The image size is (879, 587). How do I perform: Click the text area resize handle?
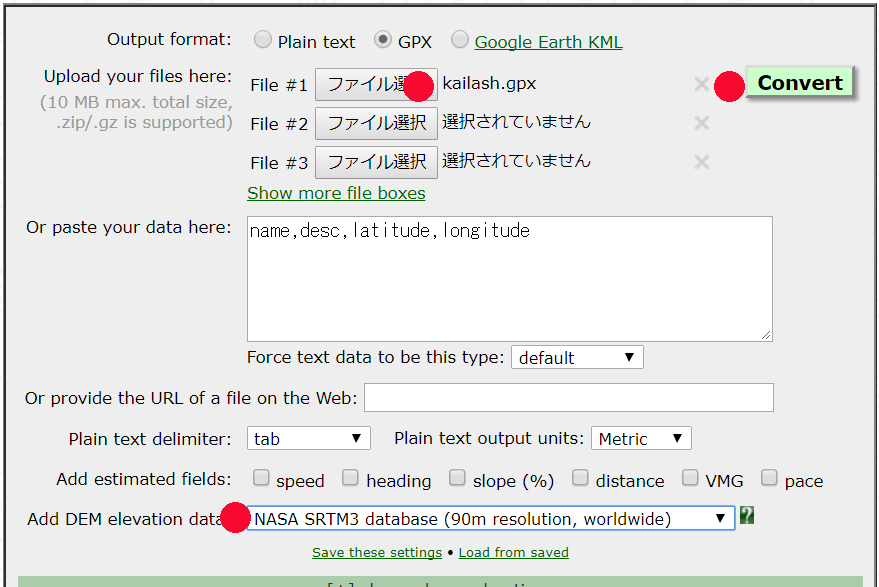(x=766, y=335)
